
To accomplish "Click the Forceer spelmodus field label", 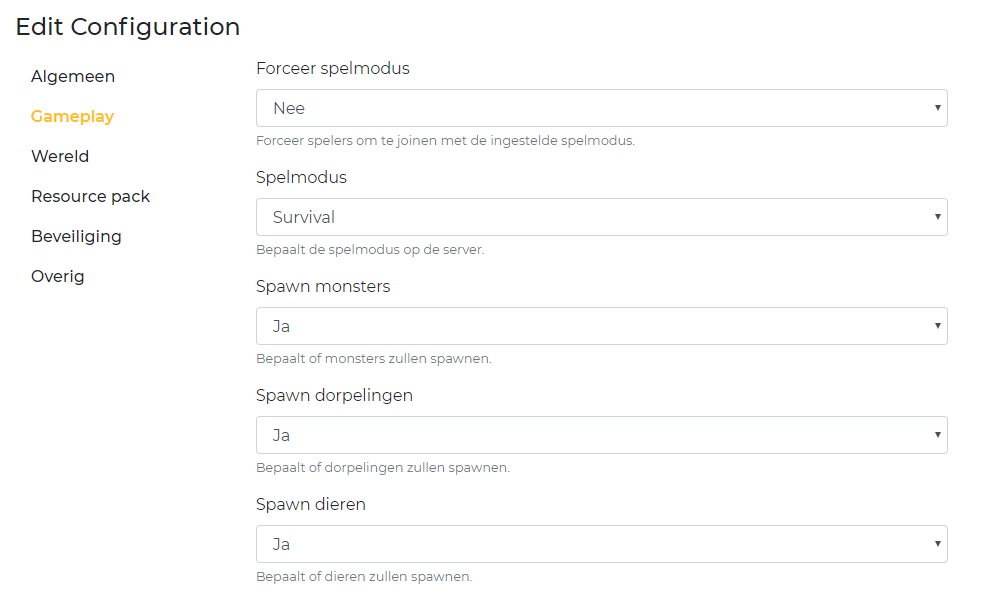I will pos(333,69).
